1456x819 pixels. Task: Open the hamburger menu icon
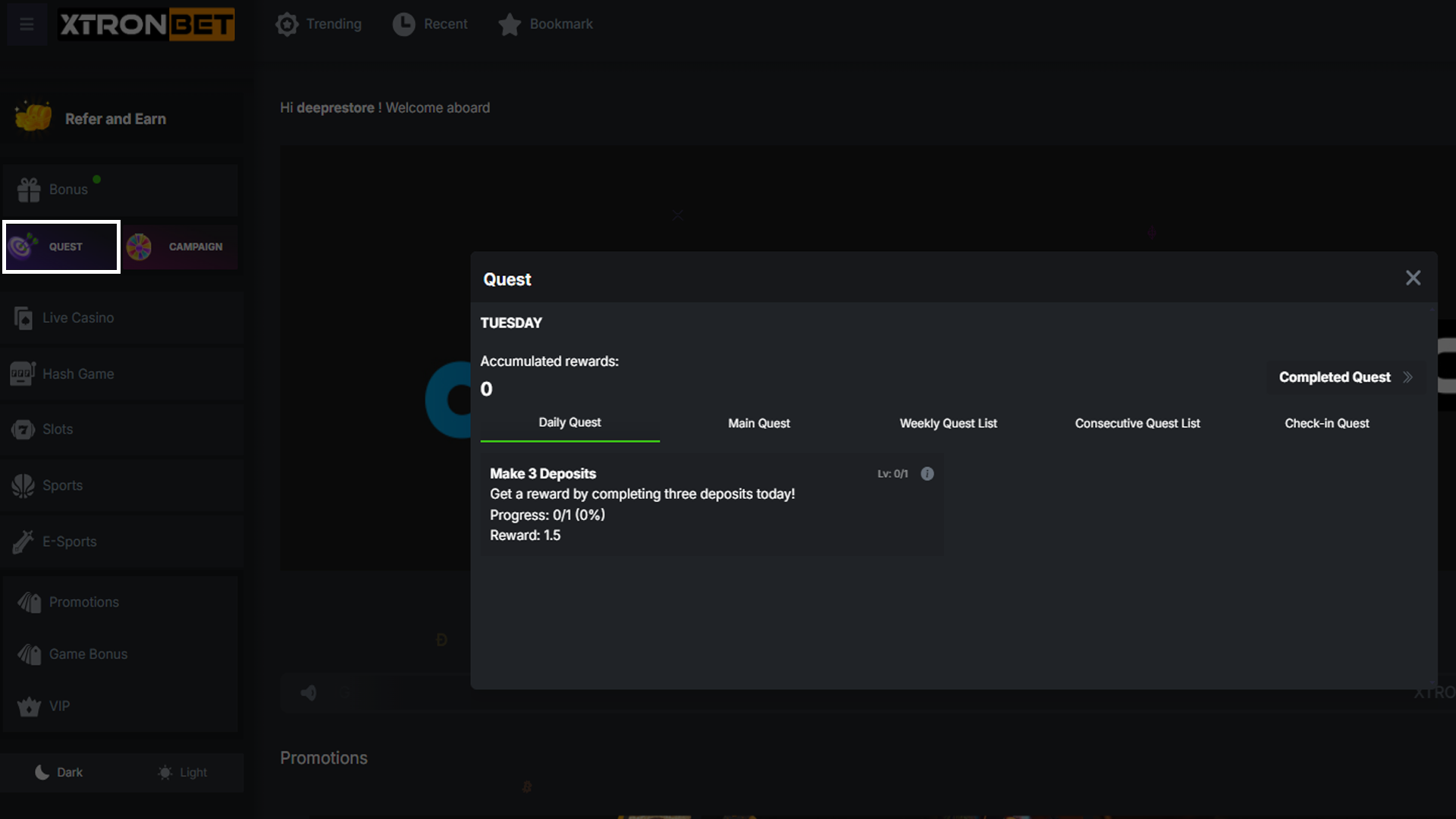(27, 24)
